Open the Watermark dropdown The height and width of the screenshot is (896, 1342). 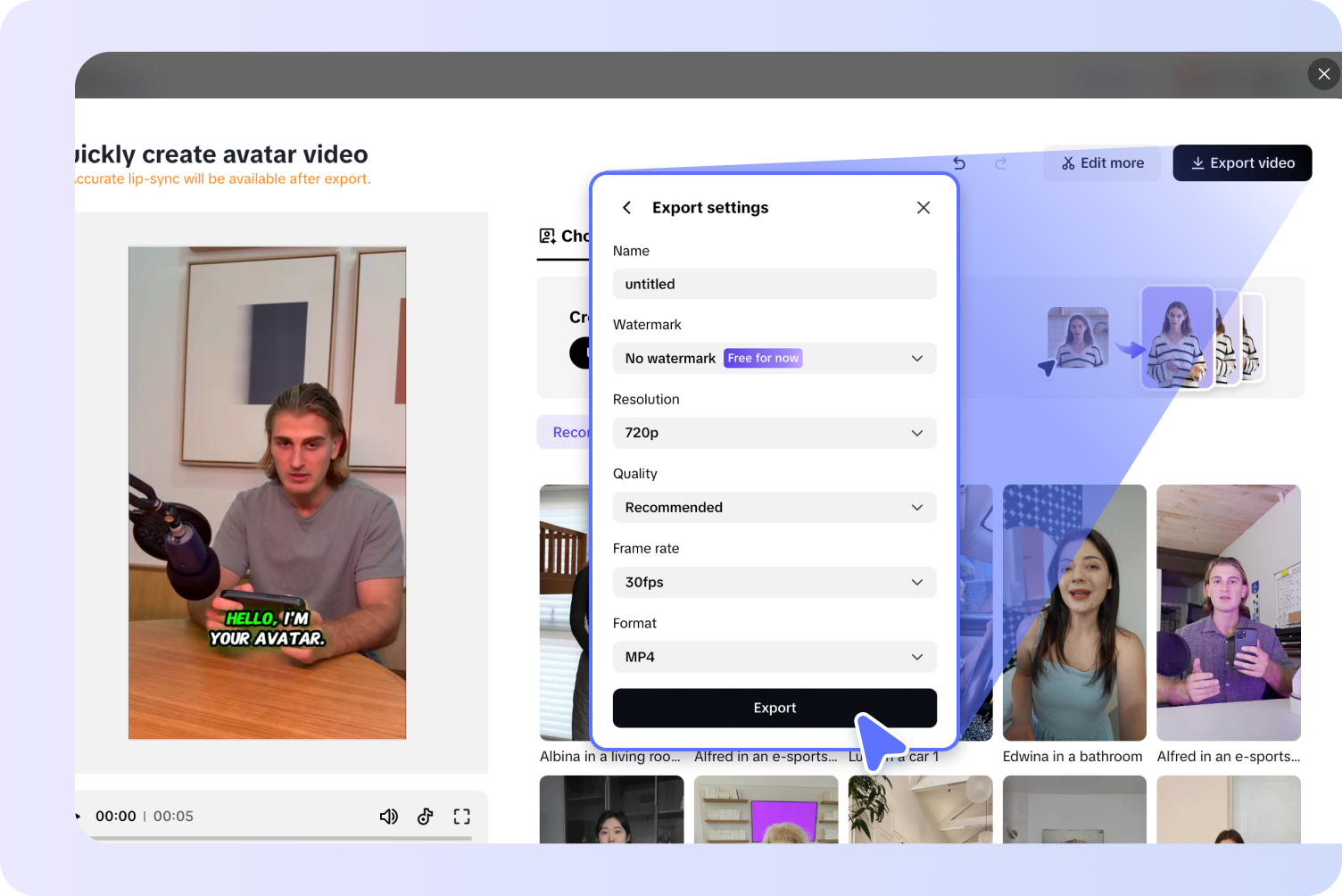pyautogui.click(x=774, y=358)
